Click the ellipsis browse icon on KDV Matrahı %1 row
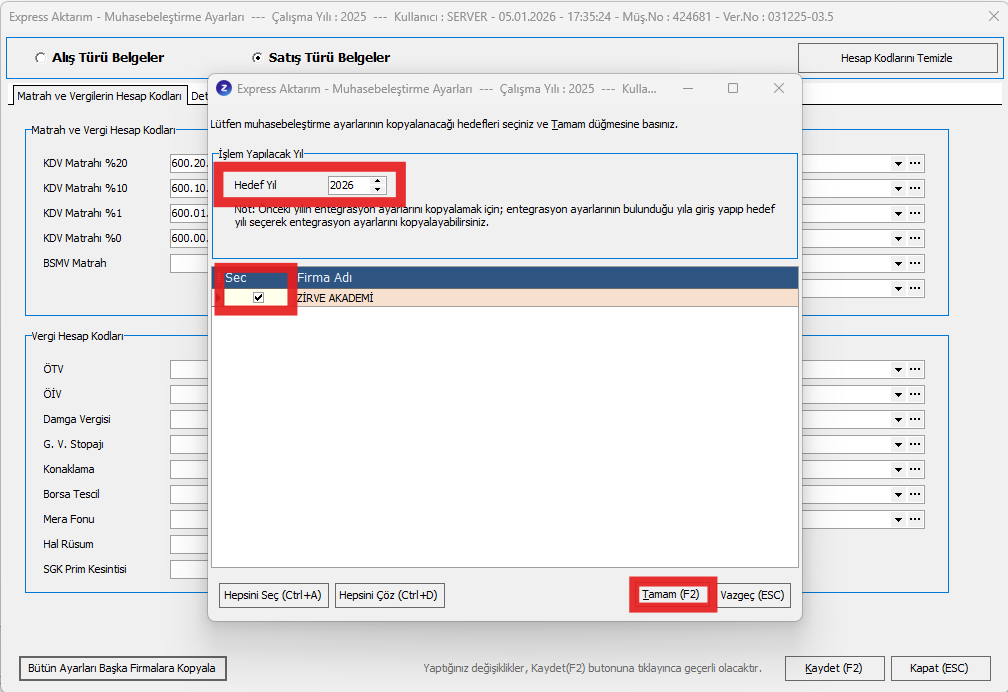Screen dimensions: 1008x692 pos(915,214)
